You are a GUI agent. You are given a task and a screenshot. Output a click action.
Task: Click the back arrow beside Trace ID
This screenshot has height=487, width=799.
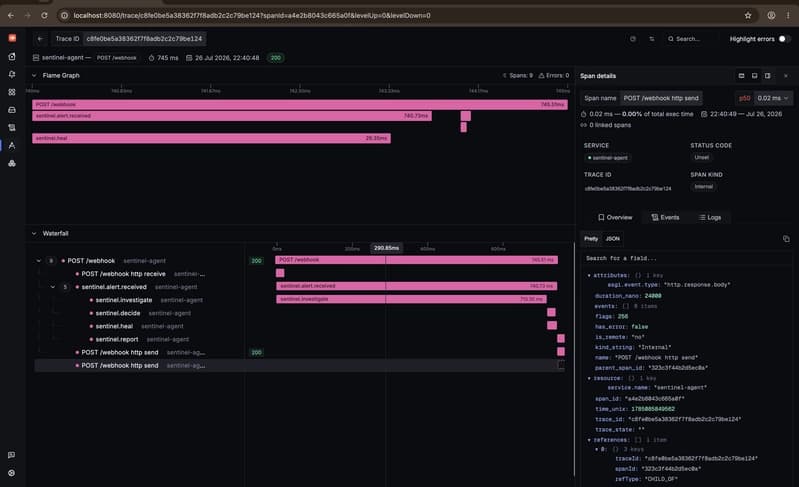(x=40, y=39)
